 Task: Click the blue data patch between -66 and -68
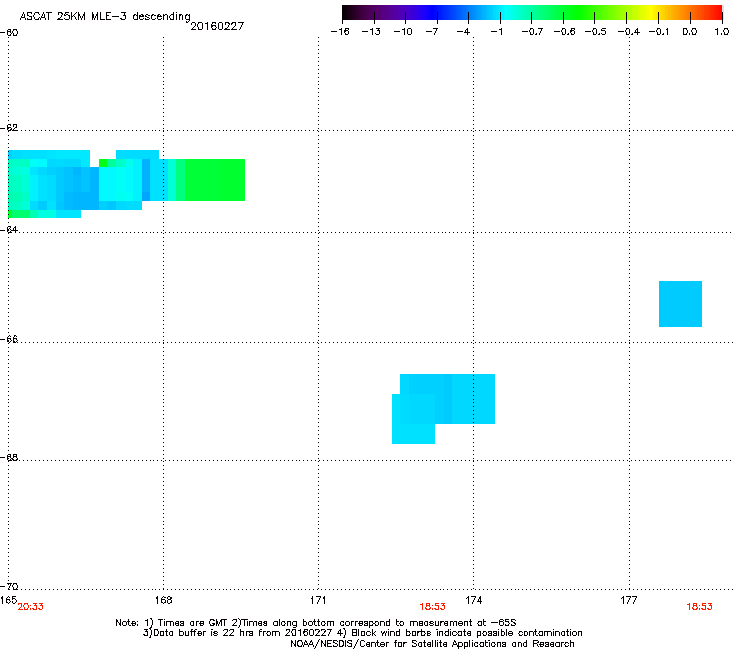[x=443, y=409]
